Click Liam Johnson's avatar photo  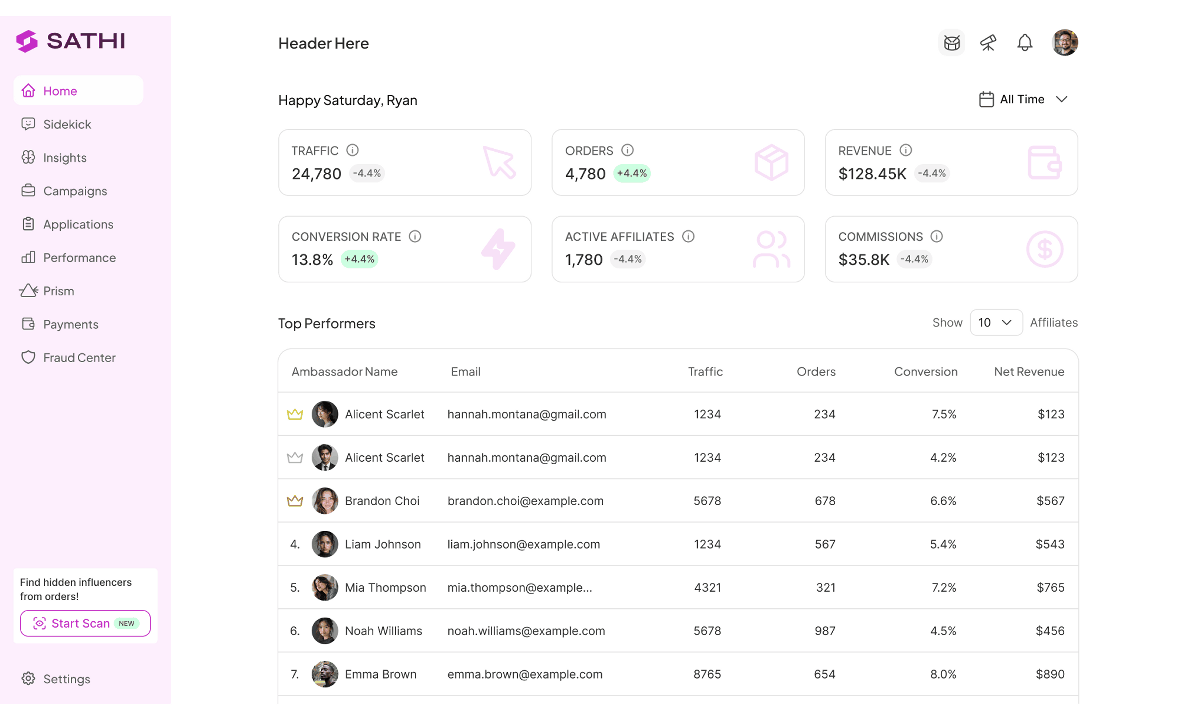pyautogui.click(x=325, y=544)
